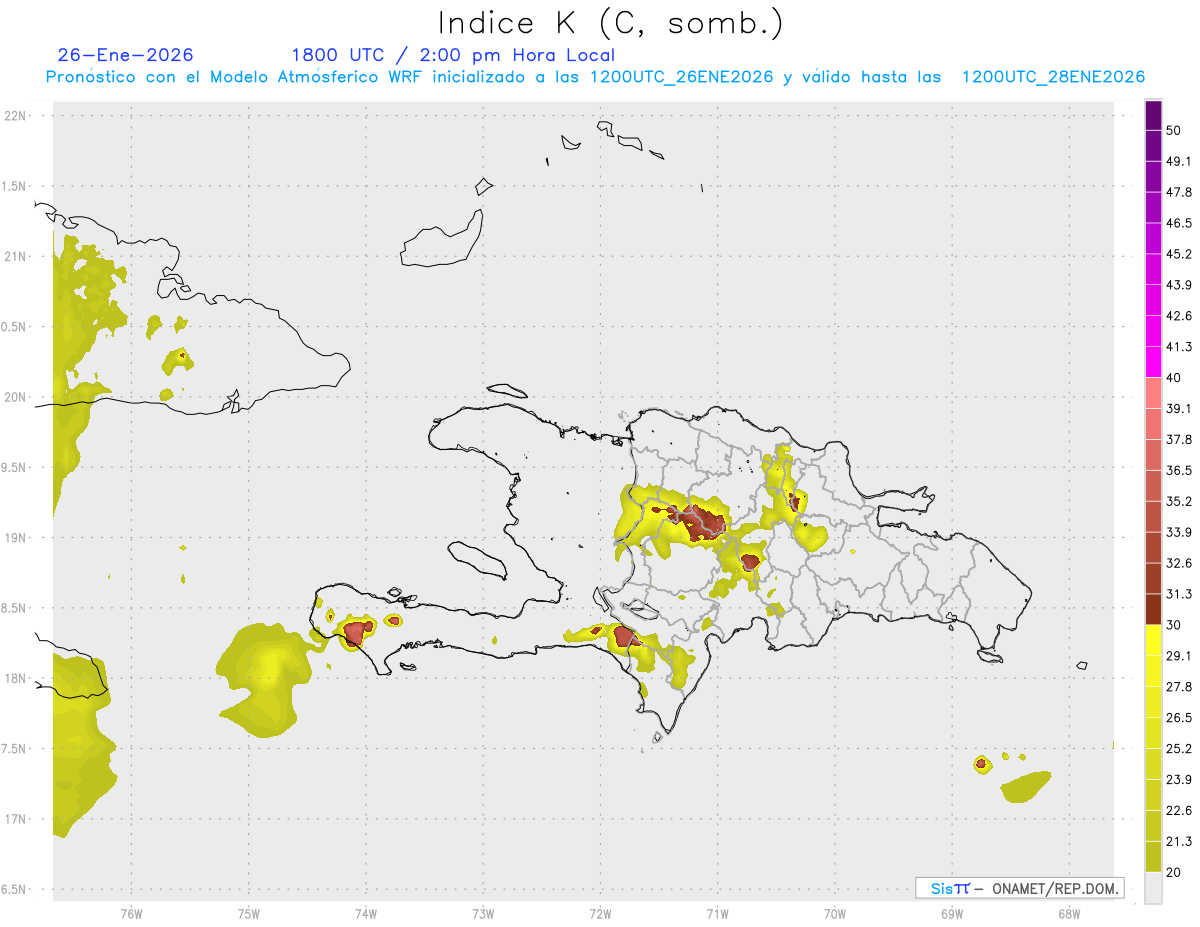
Task: Select the date text "26-Ene-2026"
Action: click(126, 55)
